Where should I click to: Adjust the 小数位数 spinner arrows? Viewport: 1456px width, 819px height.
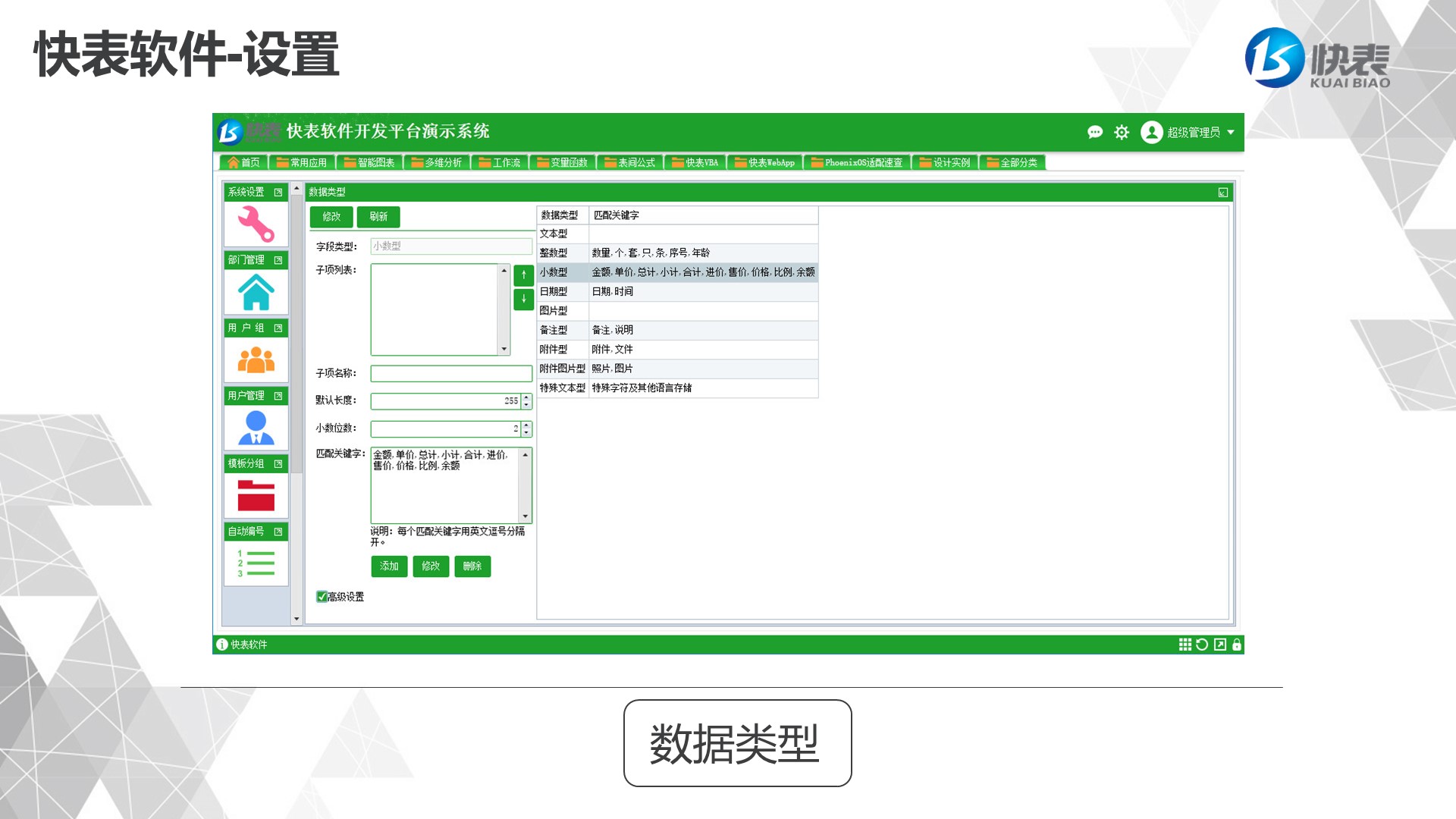[526, 429]
